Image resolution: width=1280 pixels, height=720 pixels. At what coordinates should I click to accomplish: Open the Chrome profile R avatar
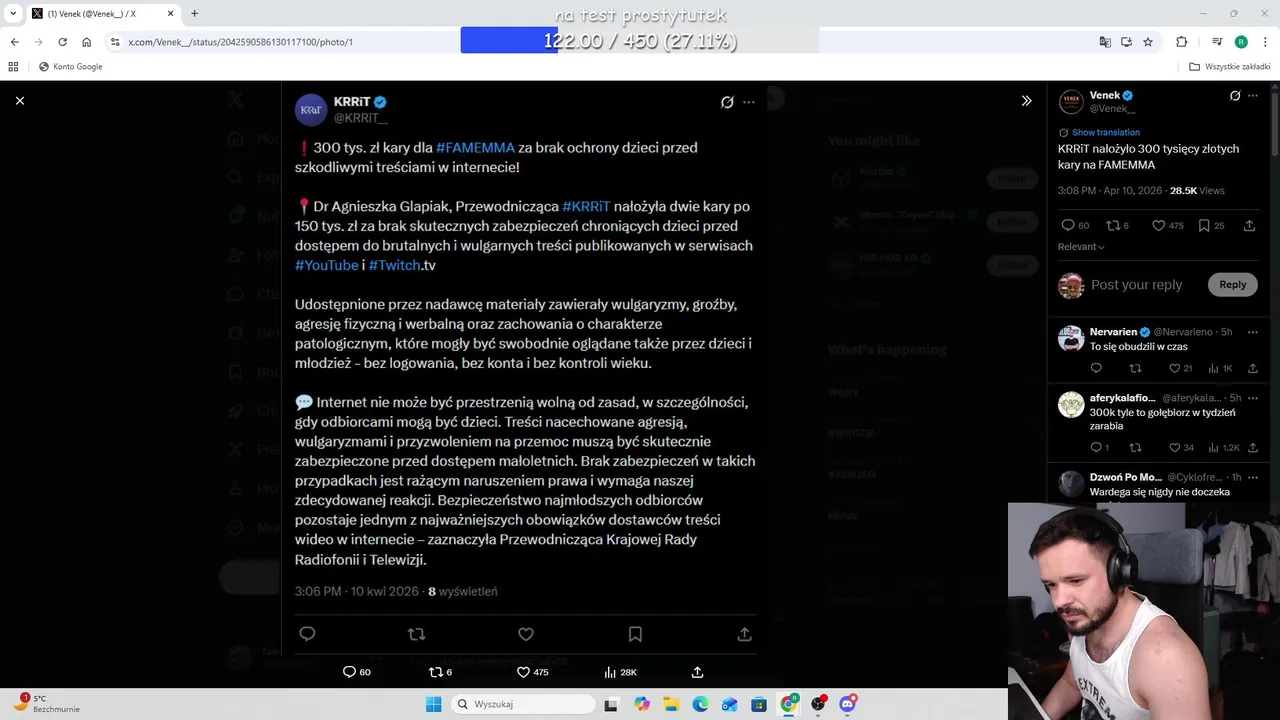1241,42
